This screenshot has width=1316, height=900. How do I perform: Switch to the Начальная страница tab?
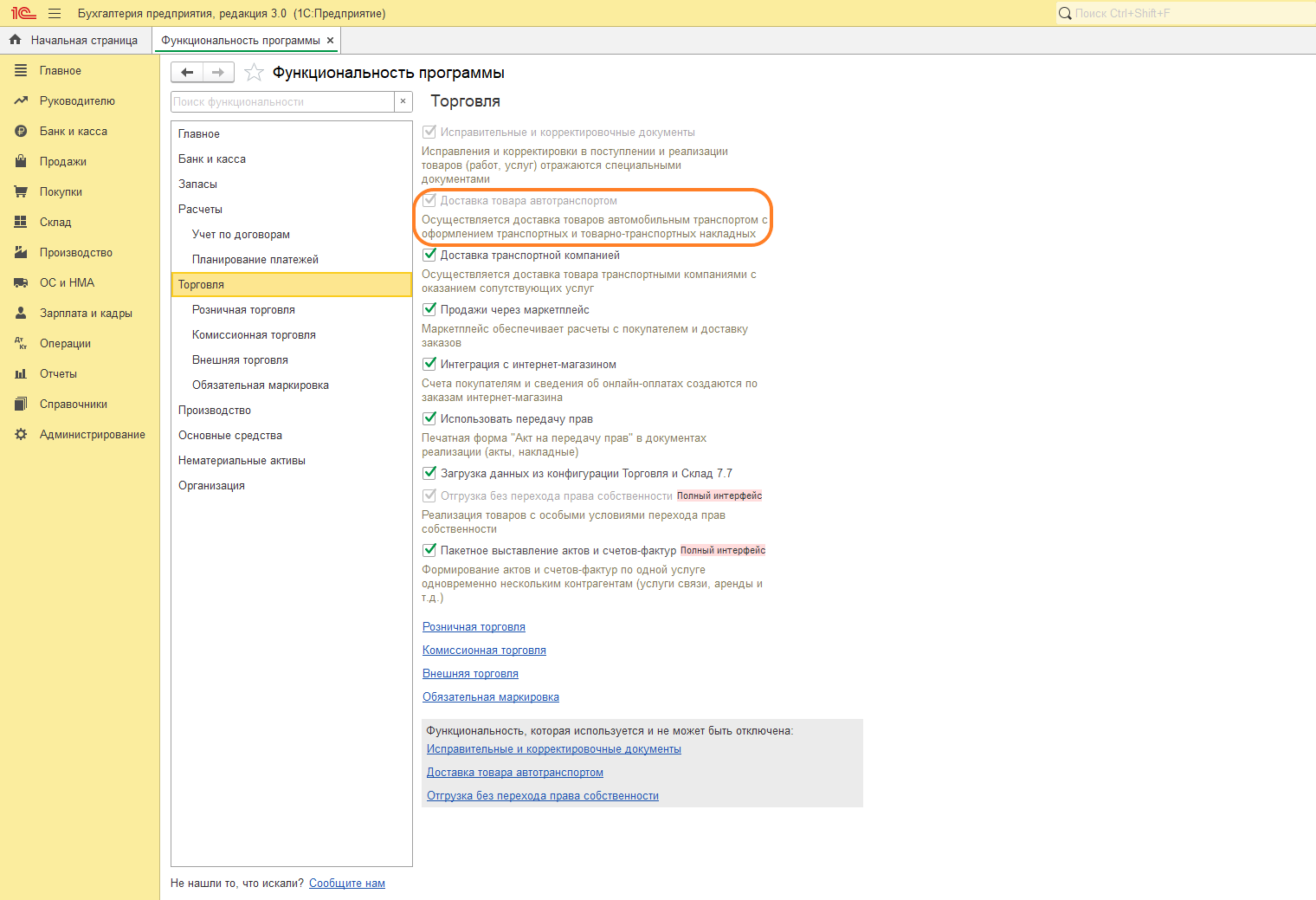[83, 41]
